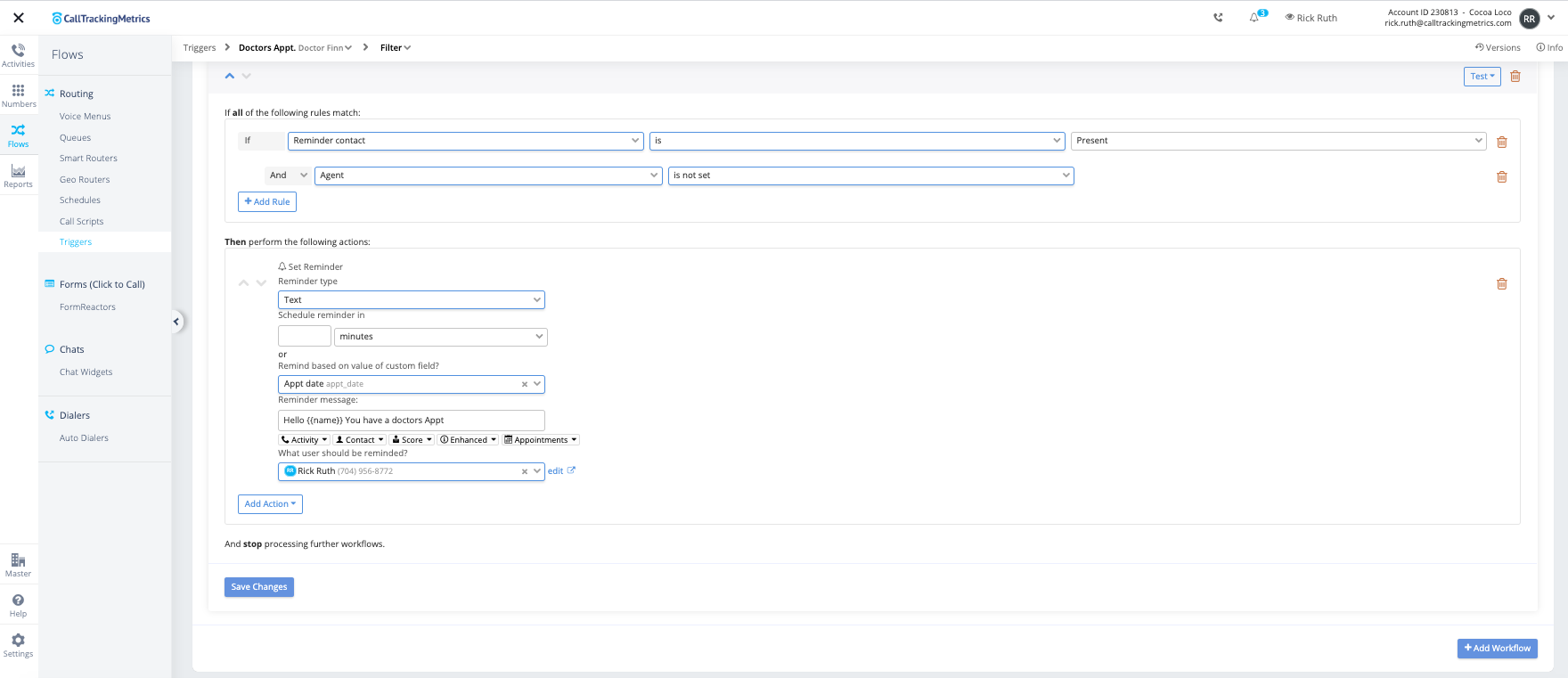1568x678 pixels.
Task: Open Appointments variable menu
Action: tap(541, 440)
